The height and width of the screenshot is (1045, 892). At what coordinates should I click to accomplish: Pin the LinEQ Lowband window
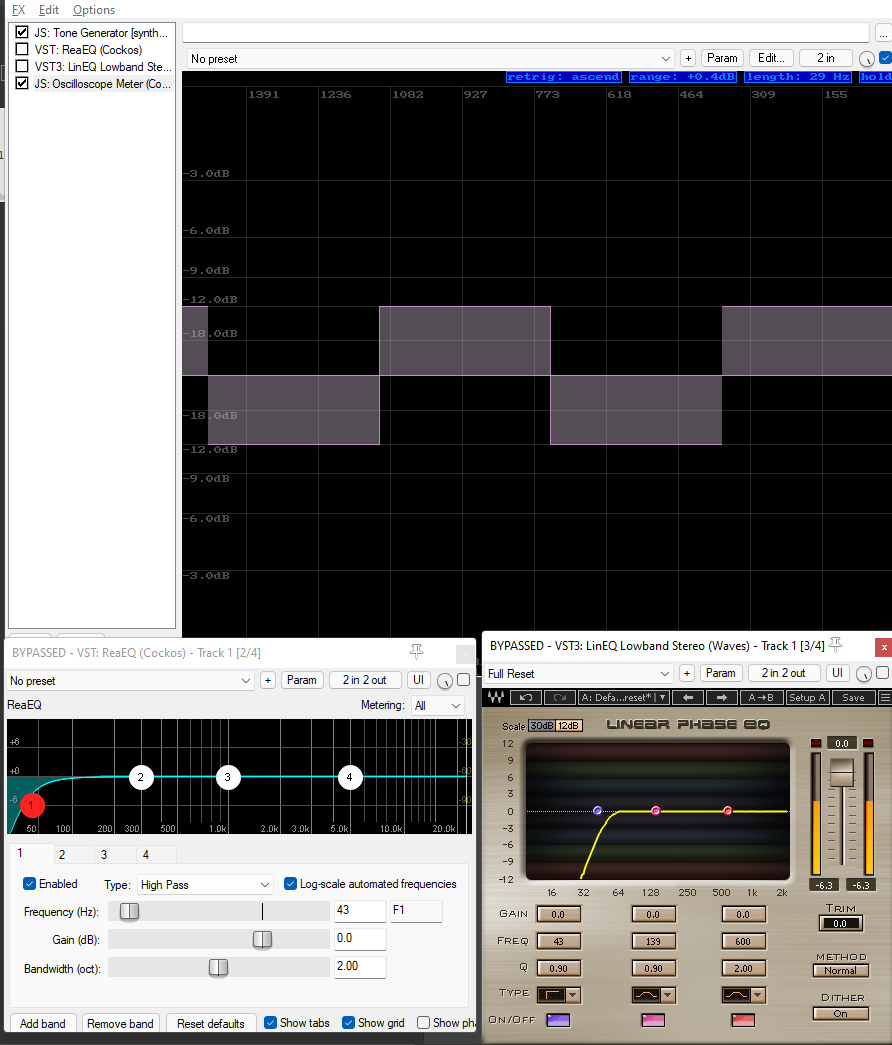[835, 645]
